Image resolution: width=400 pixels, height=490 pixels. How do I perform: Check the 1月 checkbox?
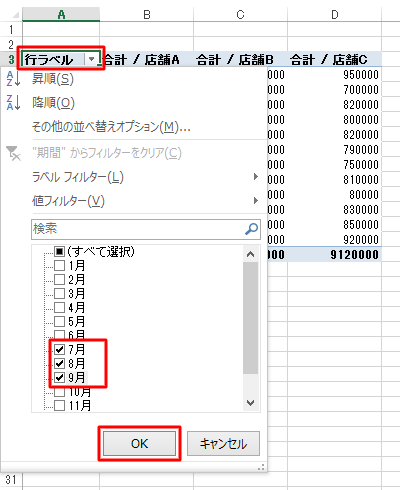pyautogui.click(x=59, y=266)
